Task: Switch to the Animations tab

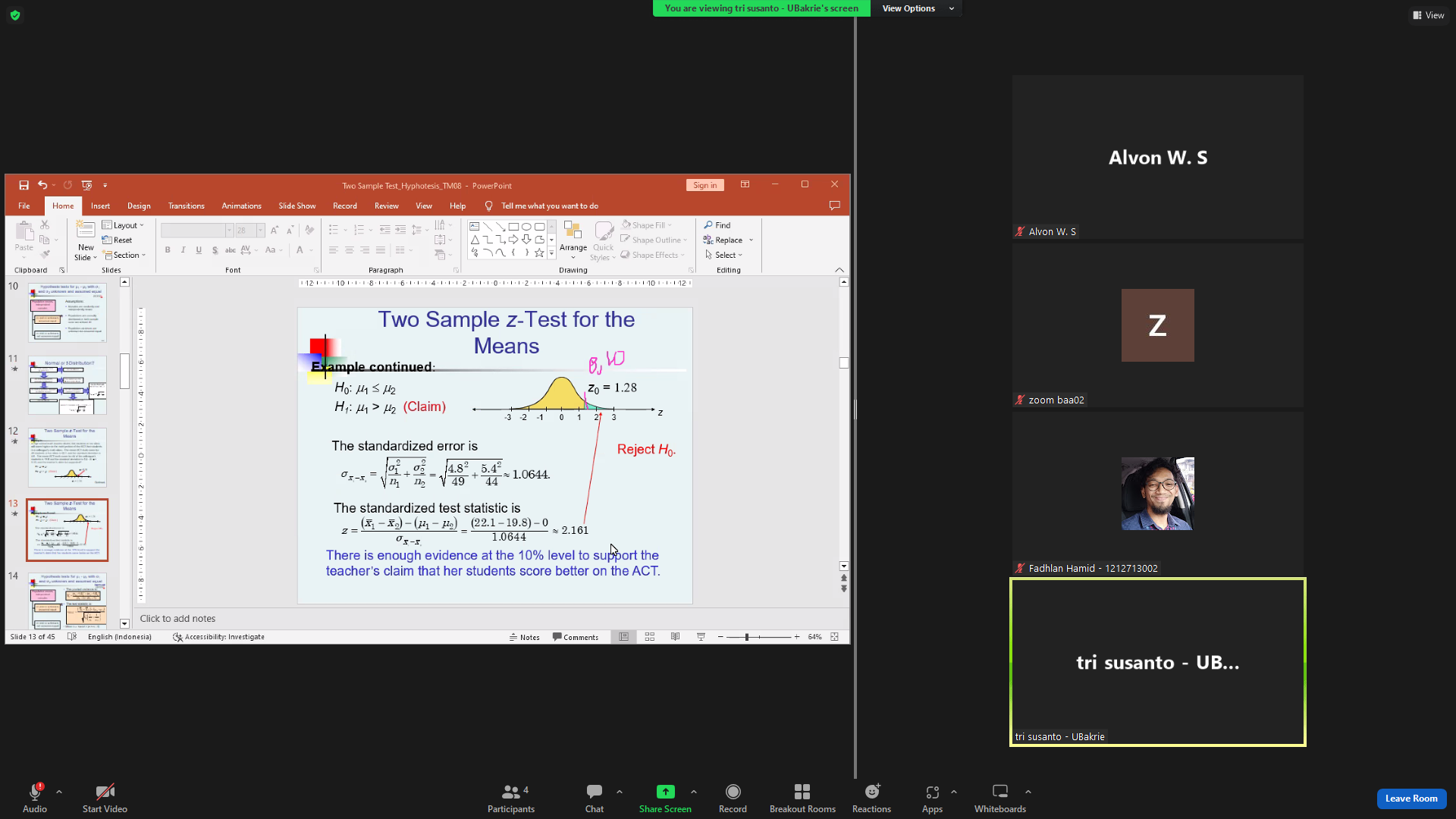Action: click(x=241, y=206)
